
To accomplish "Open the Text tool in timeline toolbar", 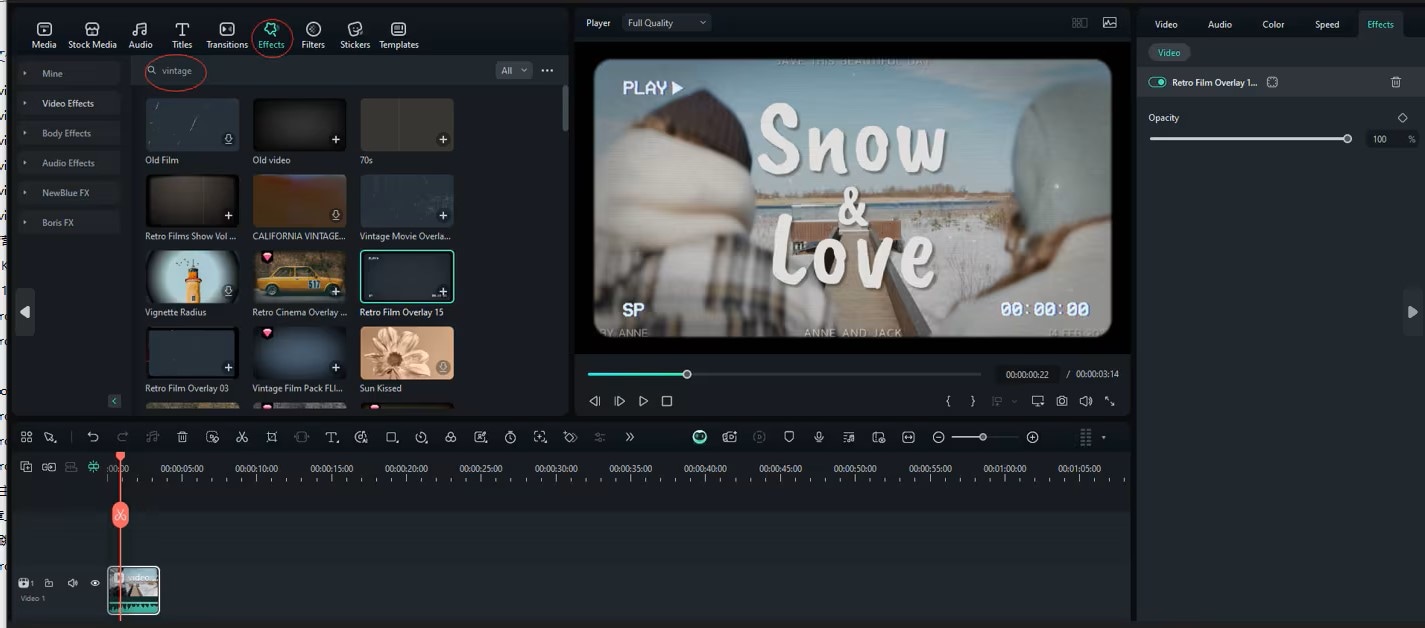I will (332, 437).
